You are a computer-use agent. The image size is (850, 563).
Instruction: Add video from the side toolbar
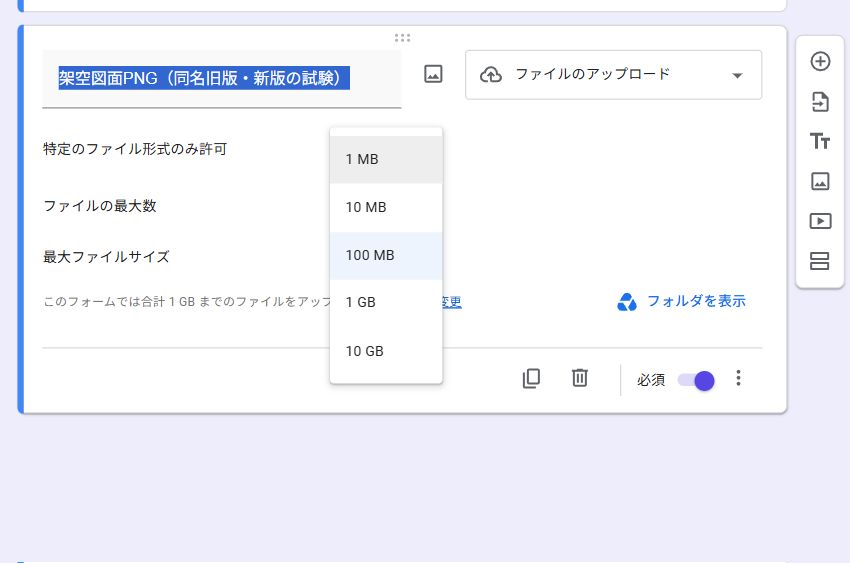[x=820, y=221]
